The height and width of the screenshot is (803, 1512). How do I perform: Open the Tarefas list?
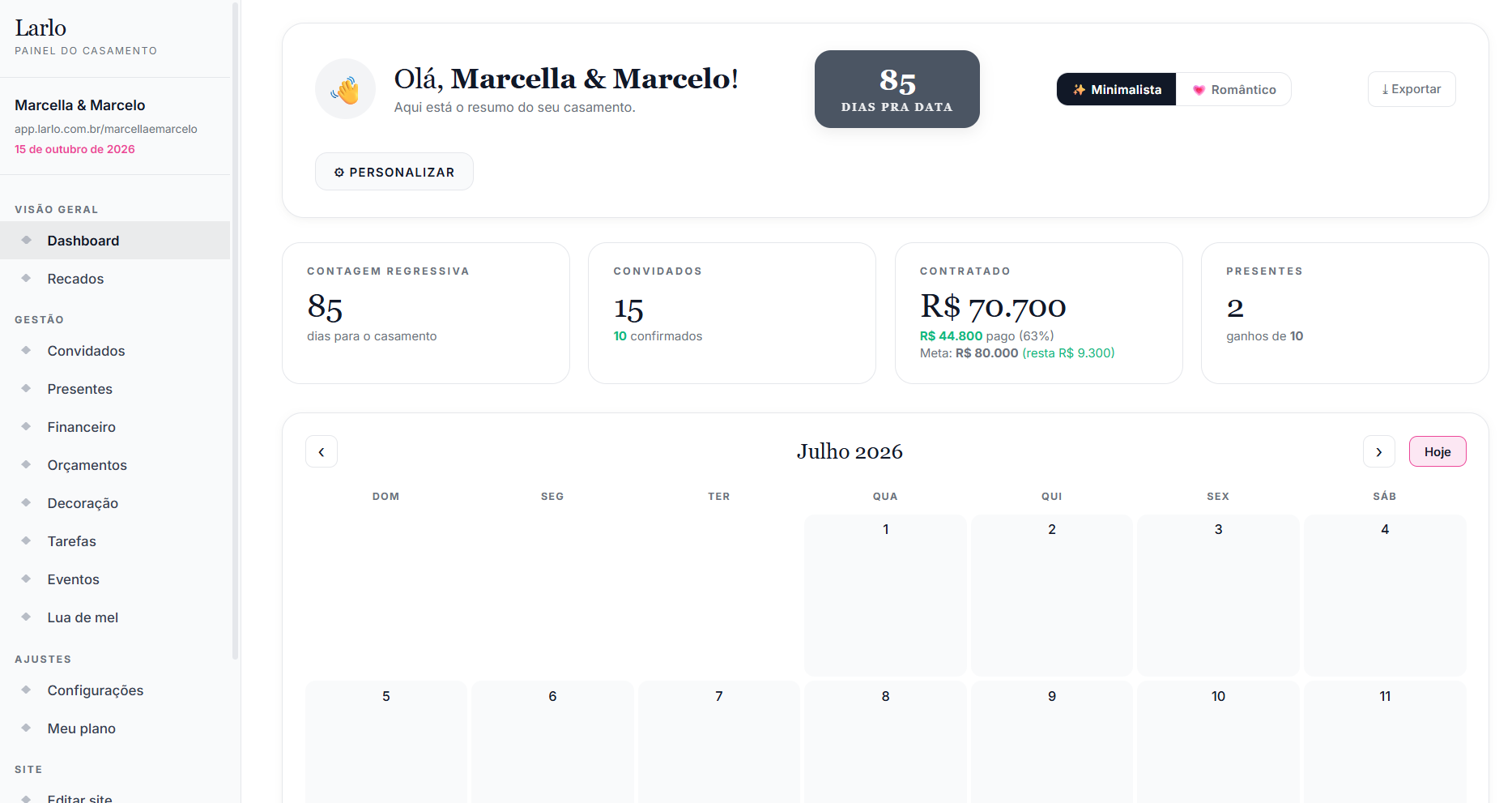point(115,541)
